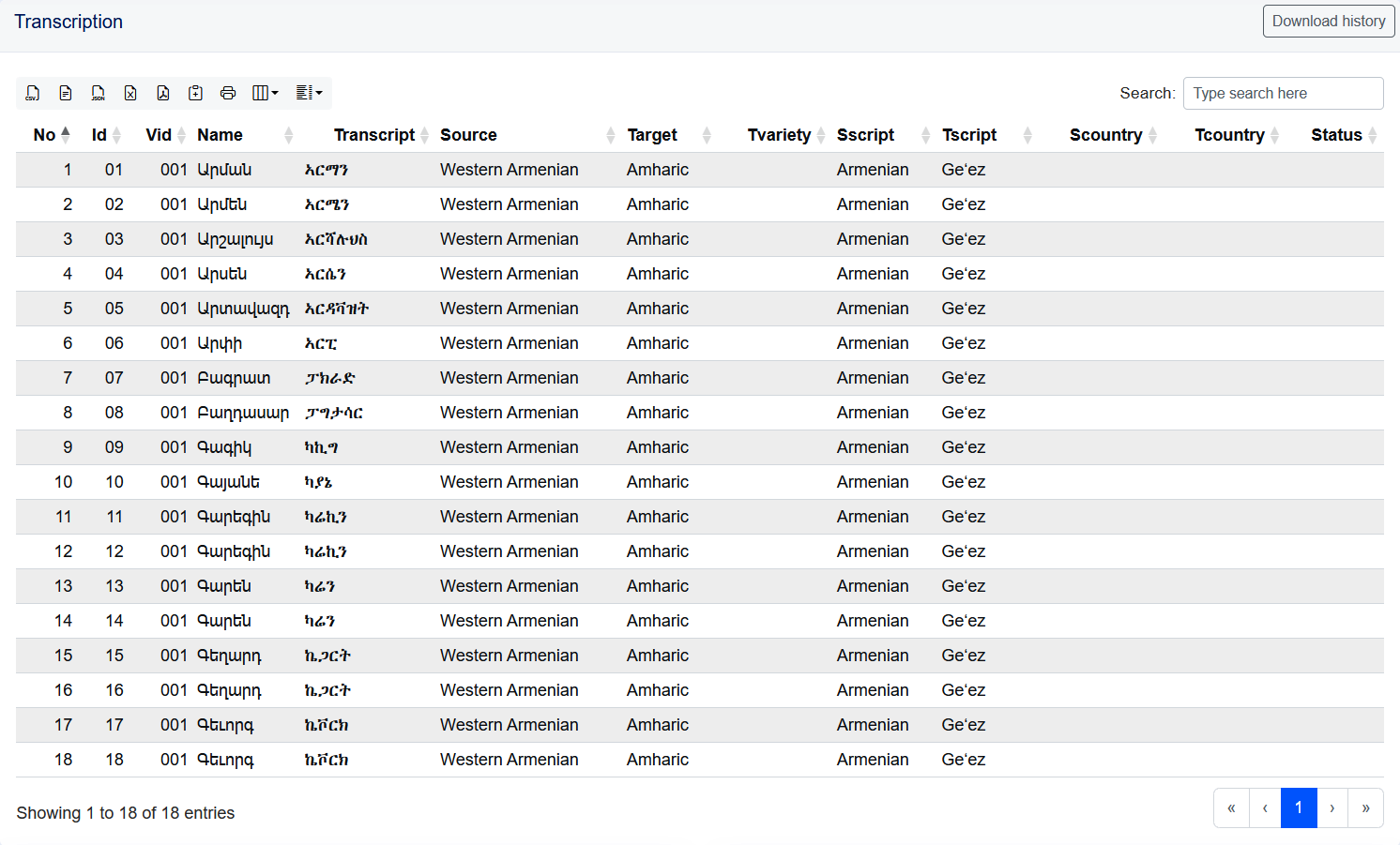Select the name Արման in row 1

coord(224,170)
